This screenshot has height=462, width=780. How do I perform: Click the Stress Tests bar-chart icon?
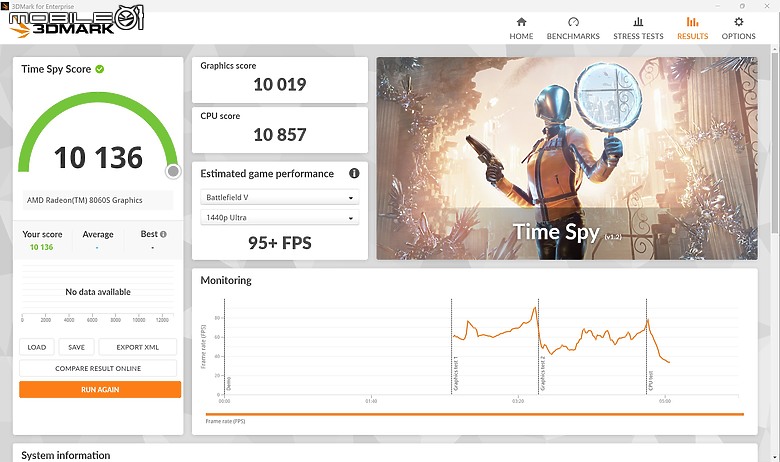(x=638, y=21)
